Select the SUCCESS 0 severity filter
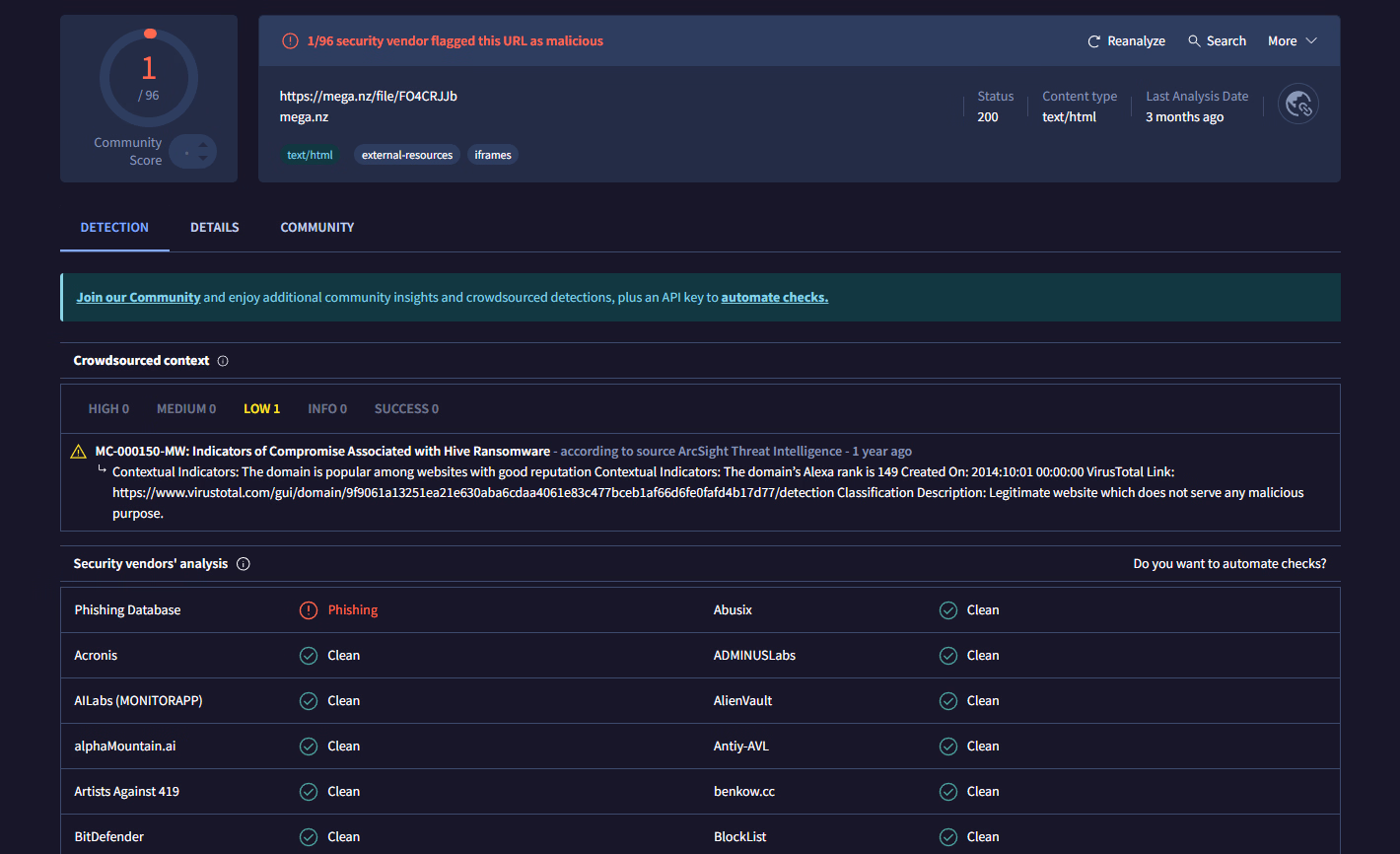This screenshot has width=1400, height=854. coord(406,409)
